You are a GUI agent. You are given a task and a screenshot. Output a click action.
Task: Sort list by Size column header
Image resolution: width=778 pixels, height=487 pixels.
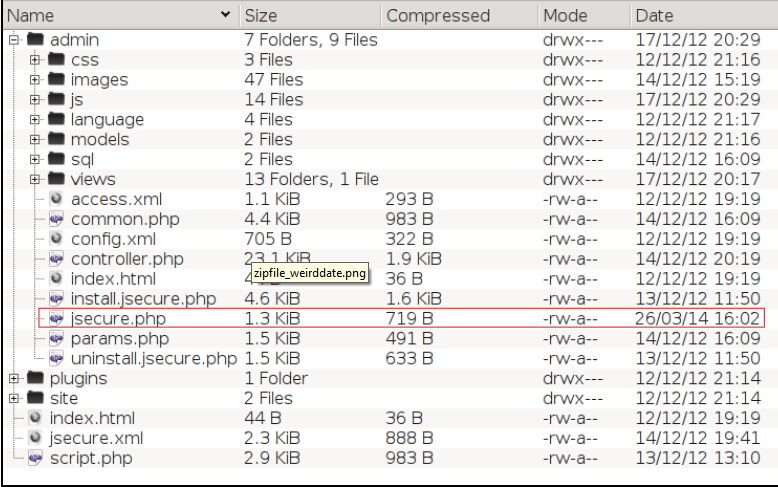311,15
